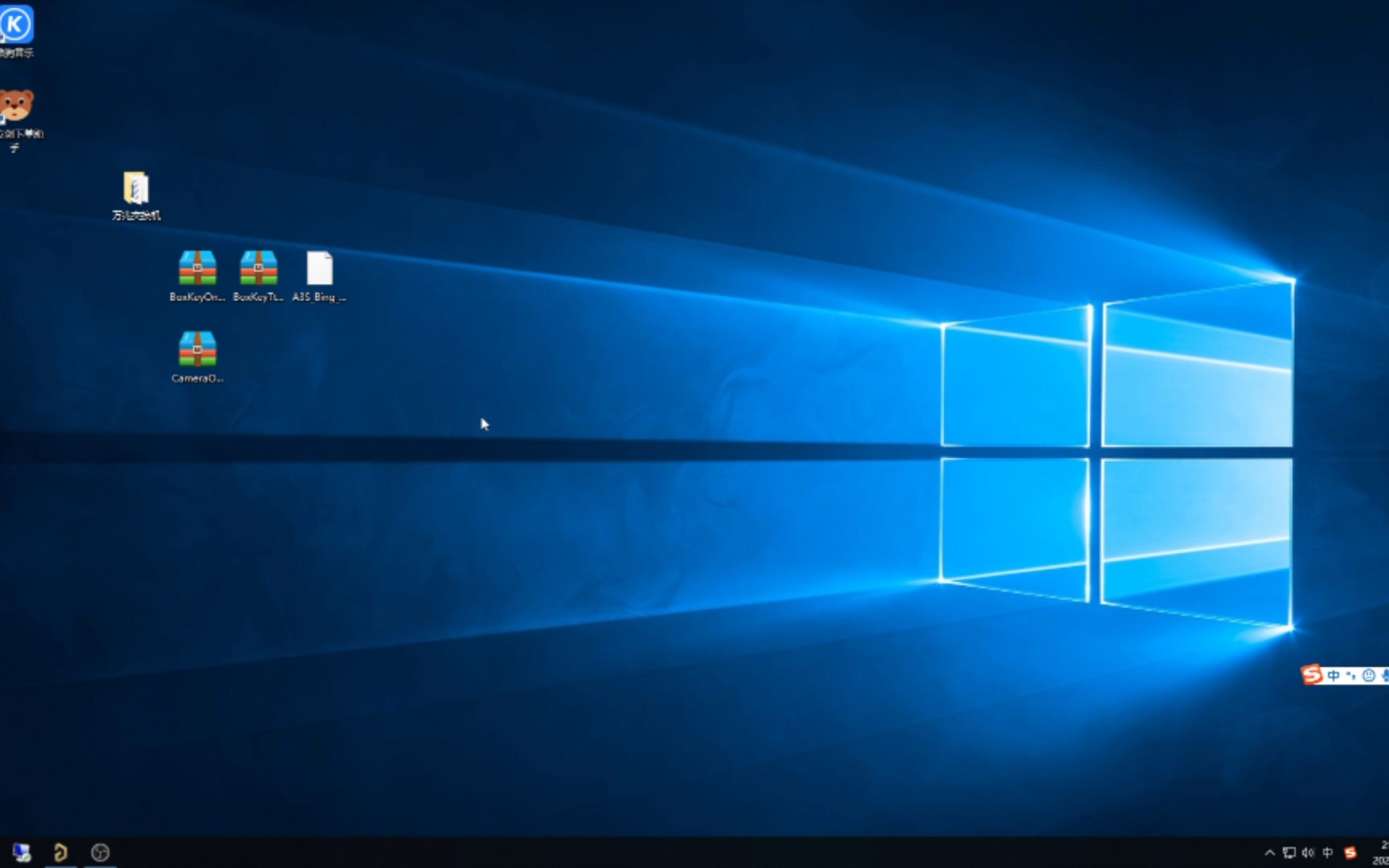Open network status in system tray

click(x=1289, y=853)
